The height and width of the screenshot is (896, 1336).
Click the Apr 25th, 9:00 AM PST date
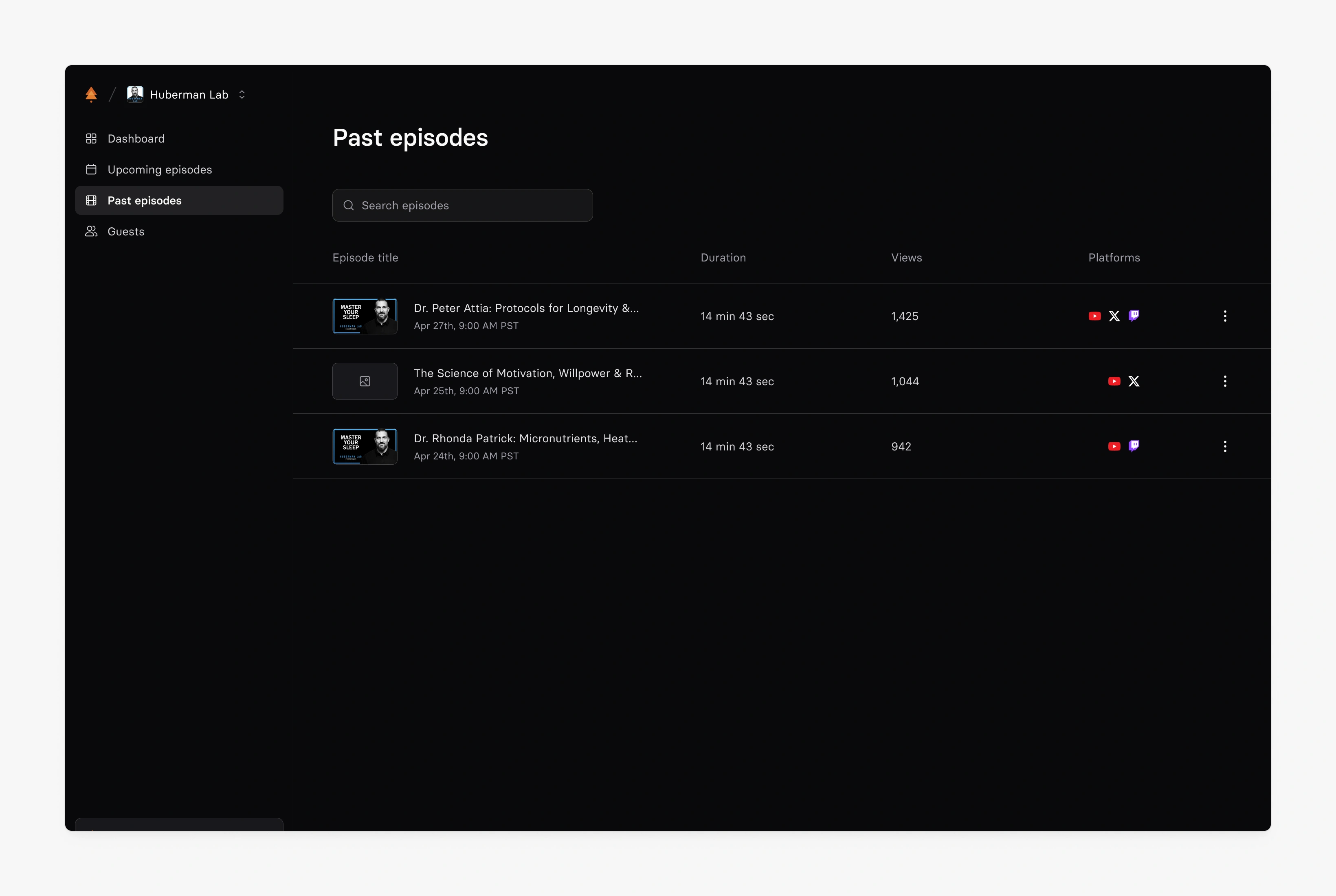click(x=466, y=391)
